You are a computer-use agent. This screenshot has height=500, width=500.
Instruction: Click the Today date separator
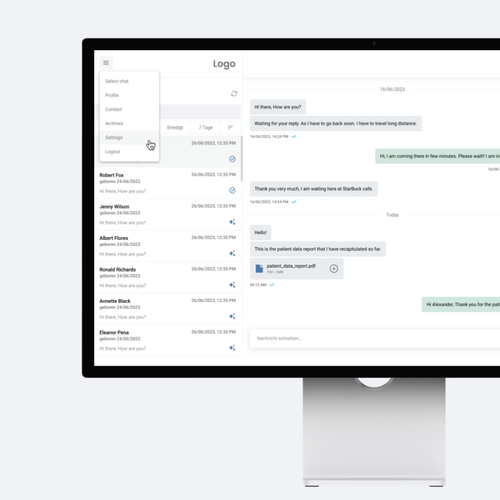click(x=392, y=215)
